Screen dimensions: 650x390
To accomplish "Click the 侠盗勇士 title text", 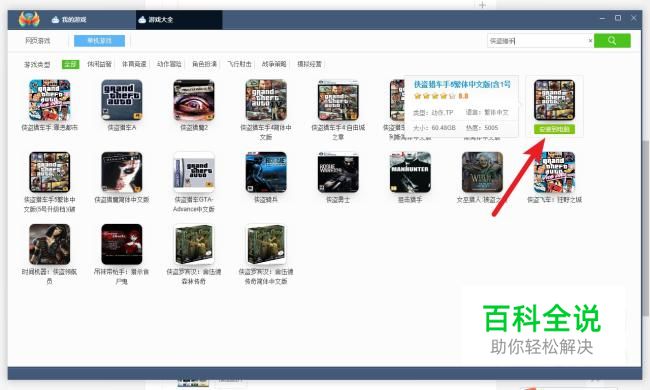I will click(x=338, y=200).
